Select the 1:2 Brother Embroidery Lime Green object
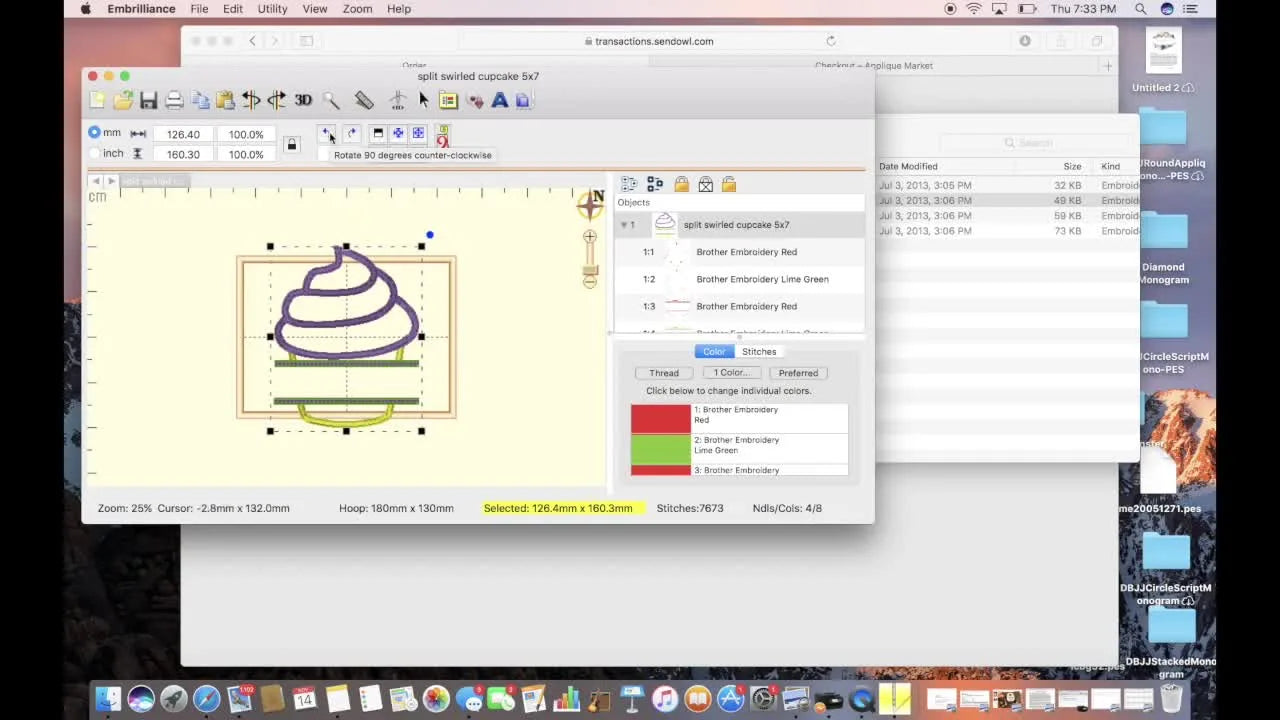The image size is (1280, 720). (x=740, y=279)
